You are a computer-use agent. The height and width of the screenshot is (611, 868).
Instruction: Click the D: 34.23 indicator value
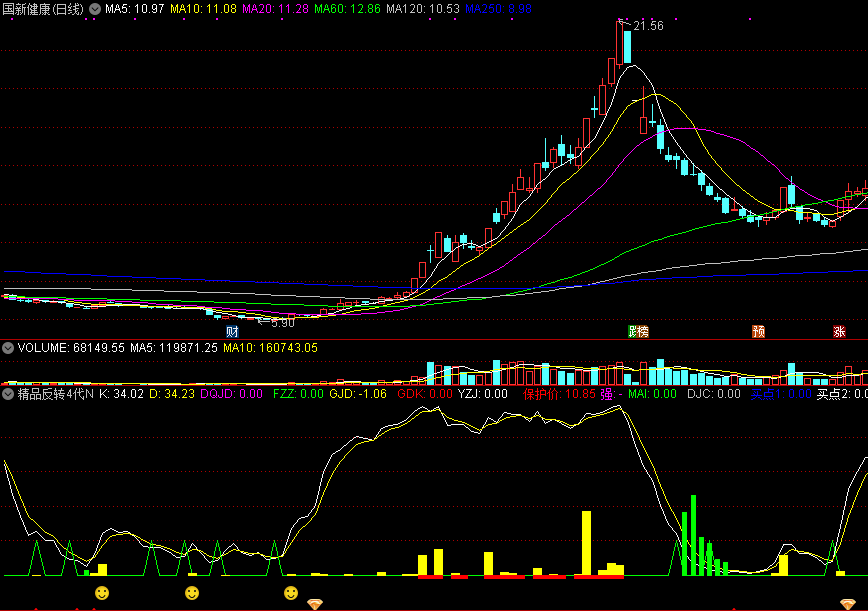coord(172,394)
